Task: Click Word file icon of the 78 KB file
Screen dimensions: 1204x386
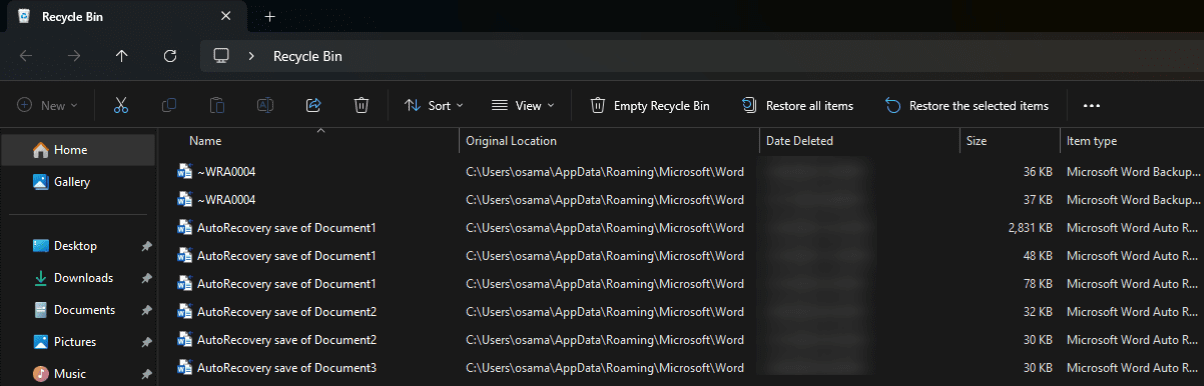Action: coord(184,284)
